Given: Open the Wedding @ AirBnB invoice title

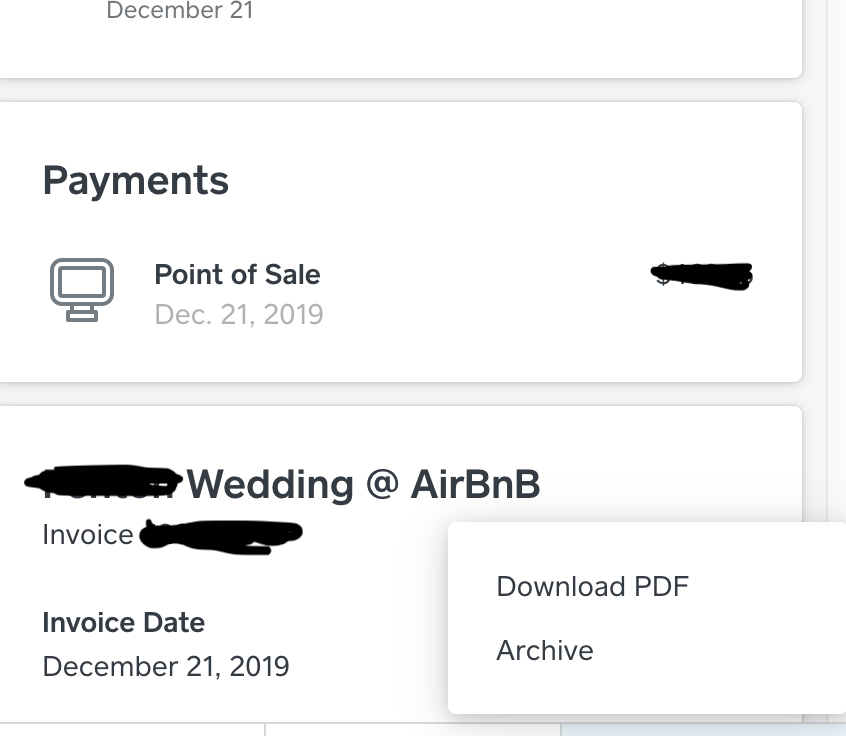Looking at the screenshot, I should coord(363,485).
